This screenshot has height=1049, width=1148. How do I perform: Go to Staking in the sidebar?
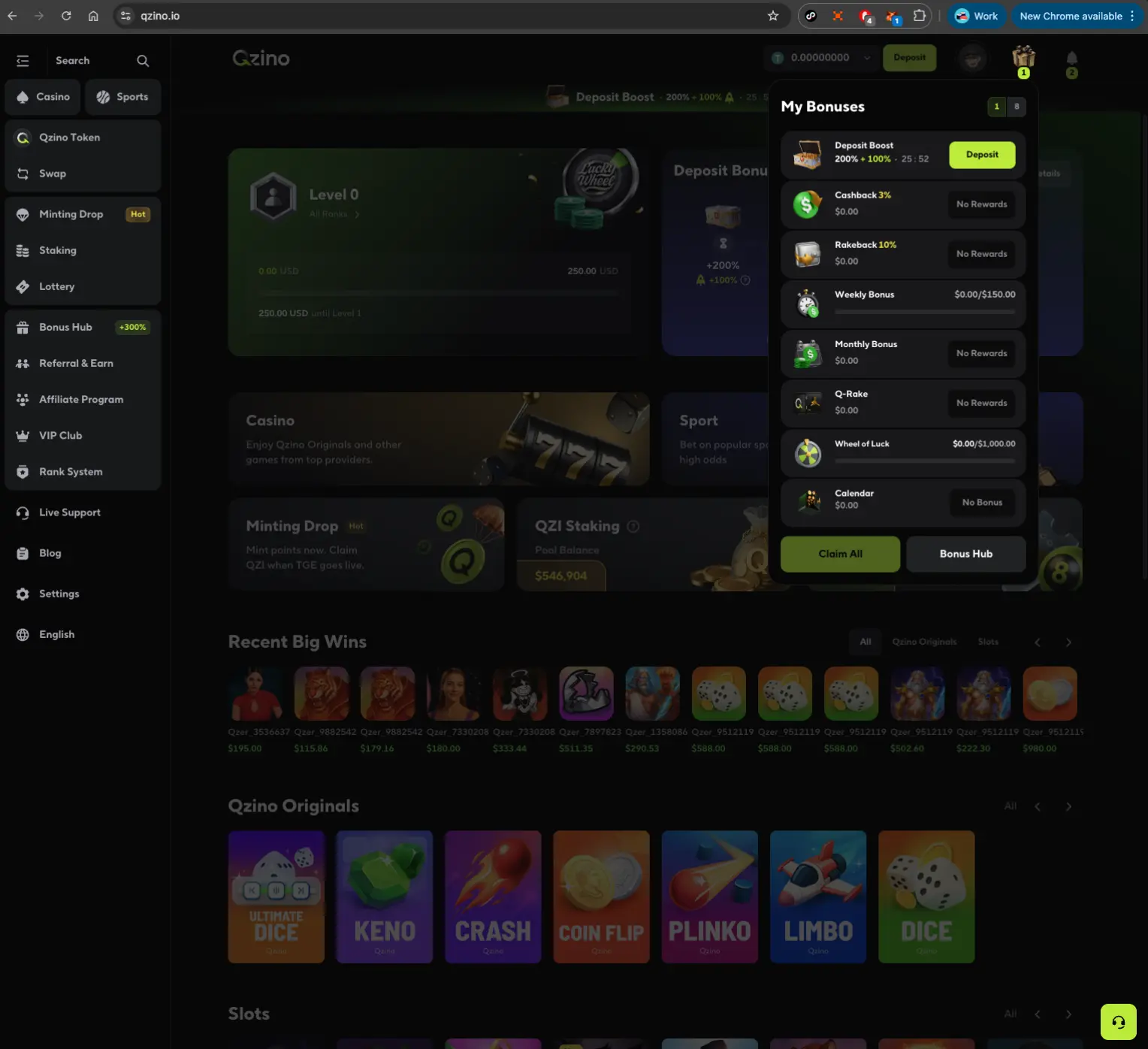tap(83, 250)
